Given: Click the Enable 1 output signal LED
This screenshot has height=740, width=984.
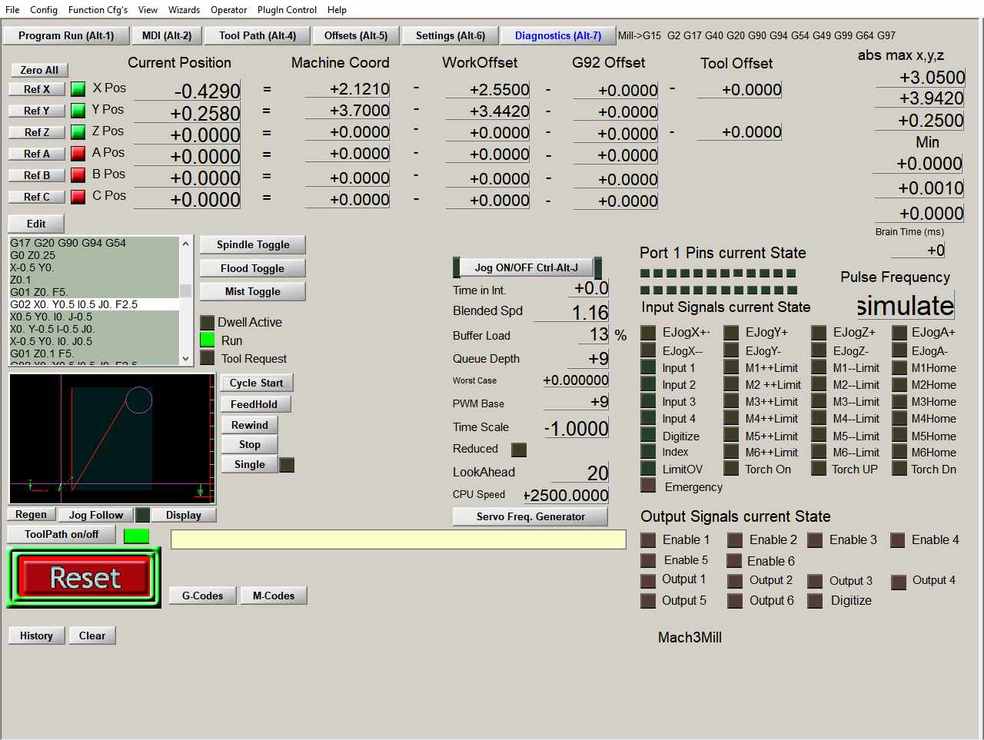Looking at the screenshot, I should pos(649,540).
